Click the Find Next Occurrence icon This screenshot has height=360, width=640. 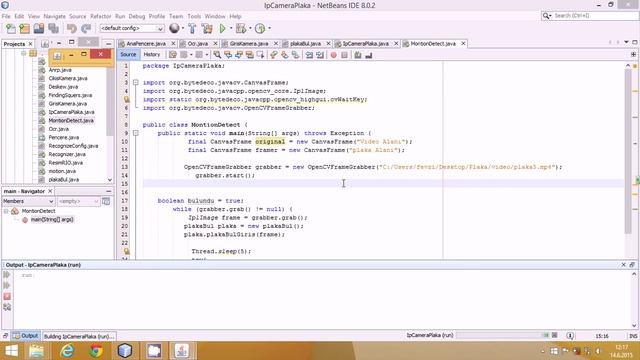239,55
